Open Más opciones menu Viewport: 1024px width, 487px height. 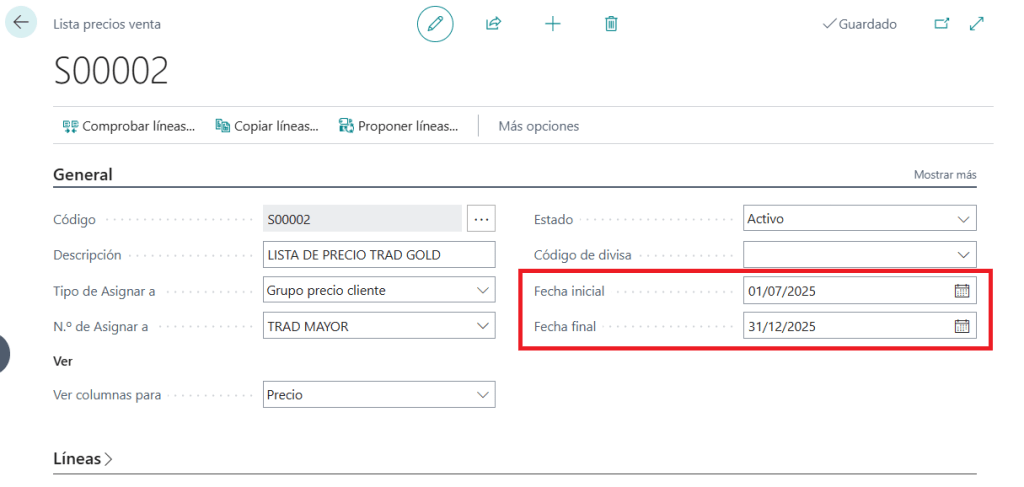tap(539, 126)
